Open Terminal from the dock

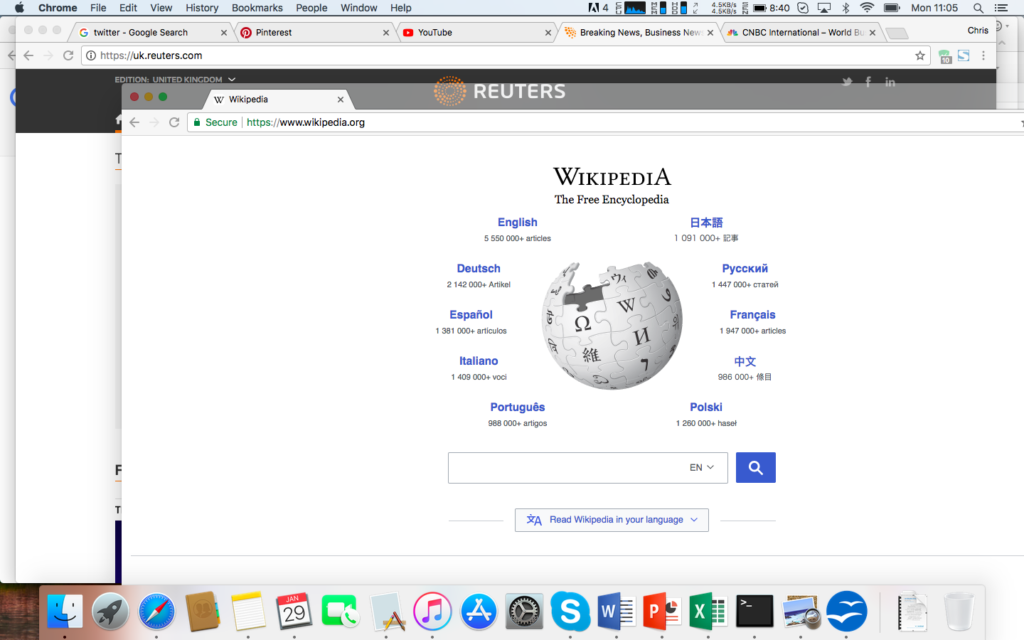pyautogui.click(x=754, y=610)
